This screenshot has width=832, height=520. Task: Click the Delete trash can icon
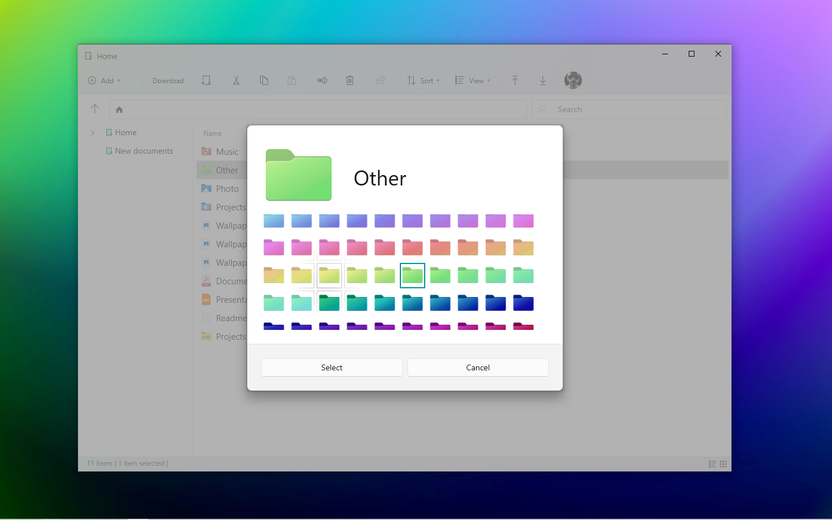[350, 81]
